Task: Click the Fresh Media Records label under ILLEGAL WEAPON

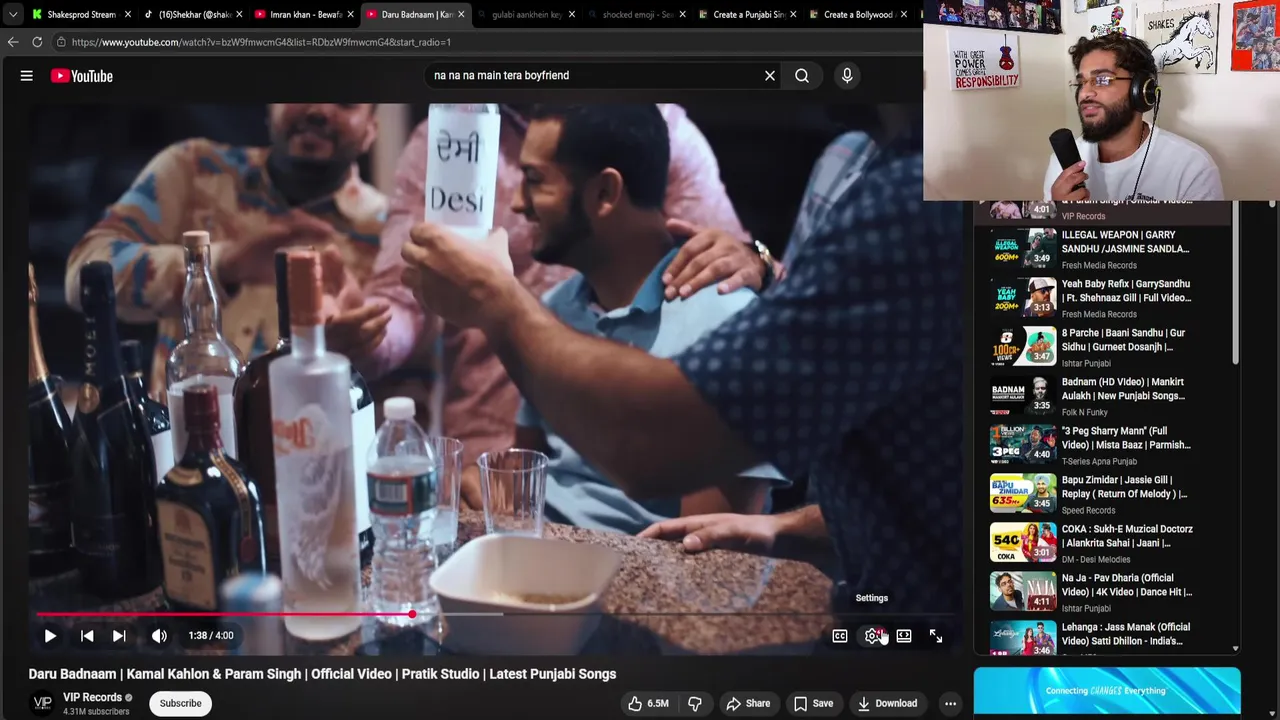Action: tap(1099, 265)
